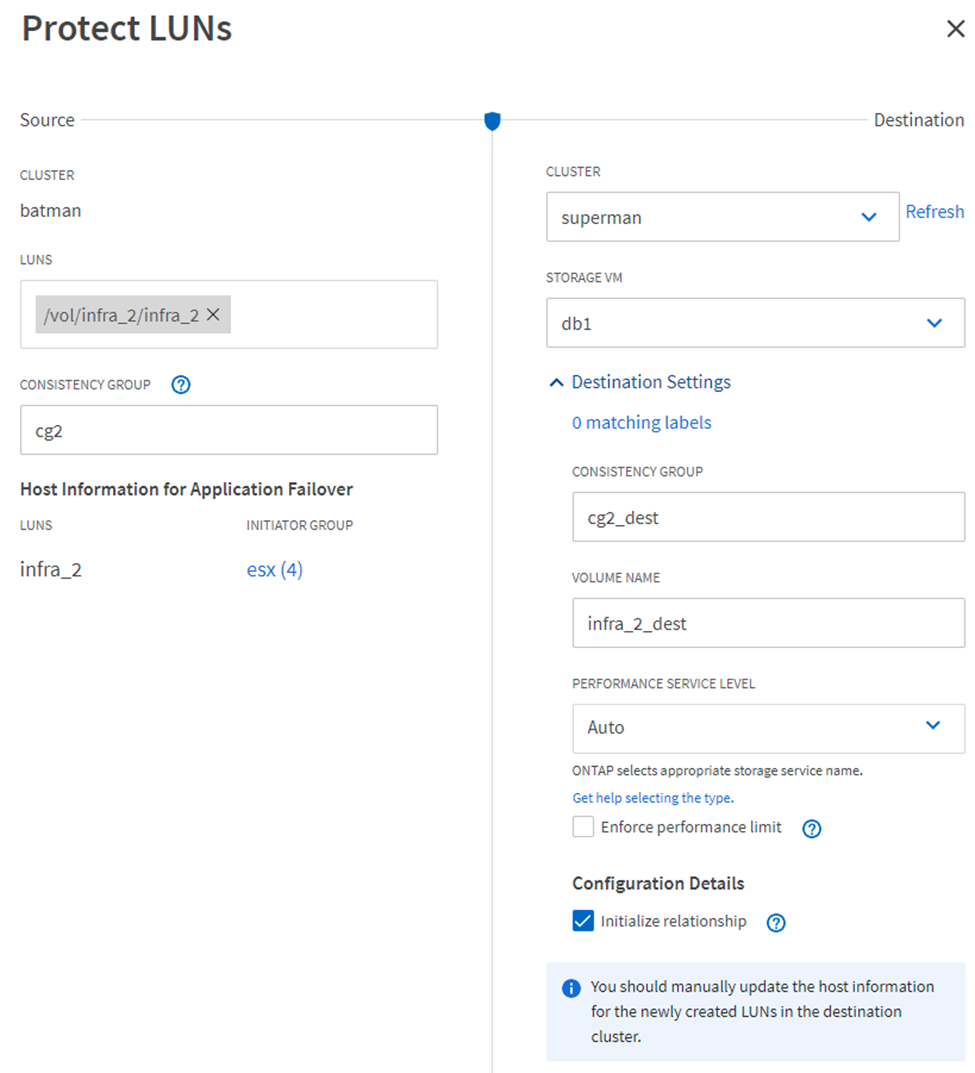Viewport: 975px width, 1073px height.
Task: Click Get help selecting the type
Action: 652,798
